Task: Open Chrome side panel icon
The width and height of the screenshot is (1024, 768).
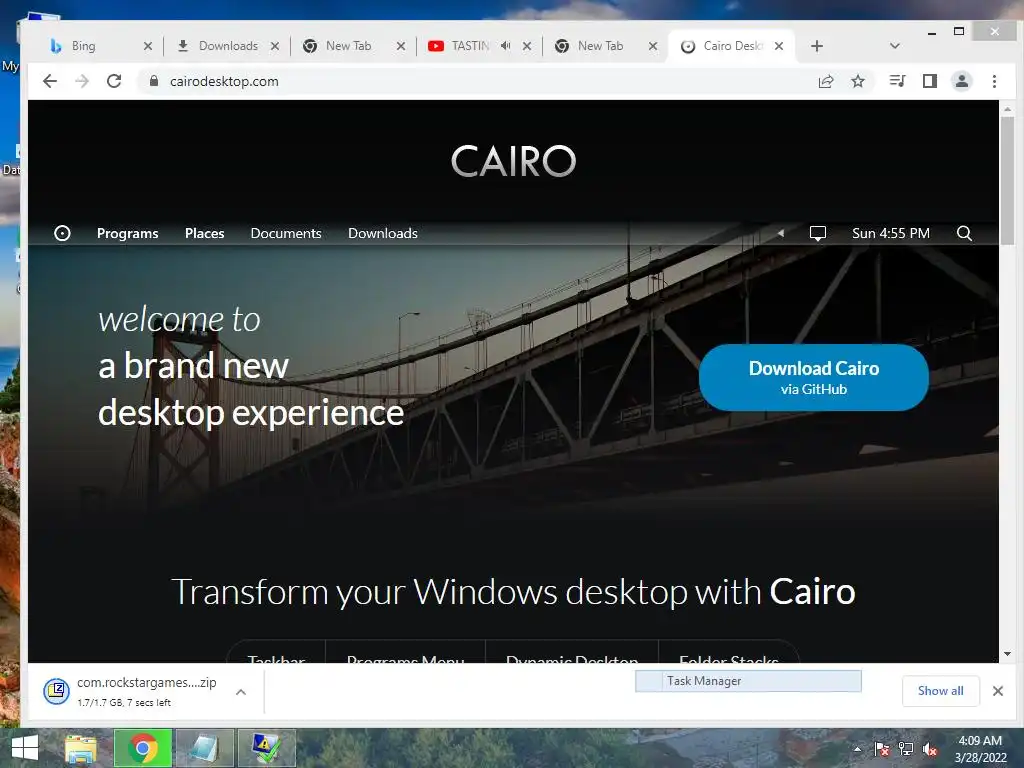Action: [930, 81]
